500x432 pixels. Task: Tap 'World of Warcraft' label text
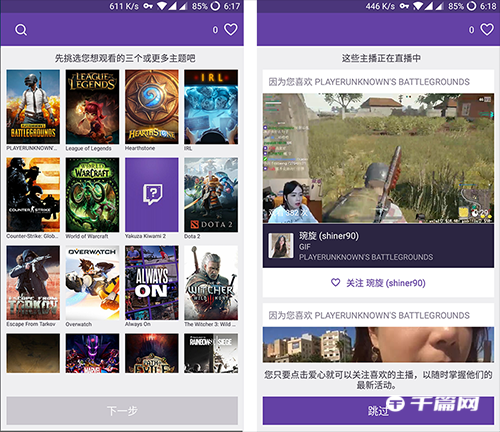pos(87,236)
